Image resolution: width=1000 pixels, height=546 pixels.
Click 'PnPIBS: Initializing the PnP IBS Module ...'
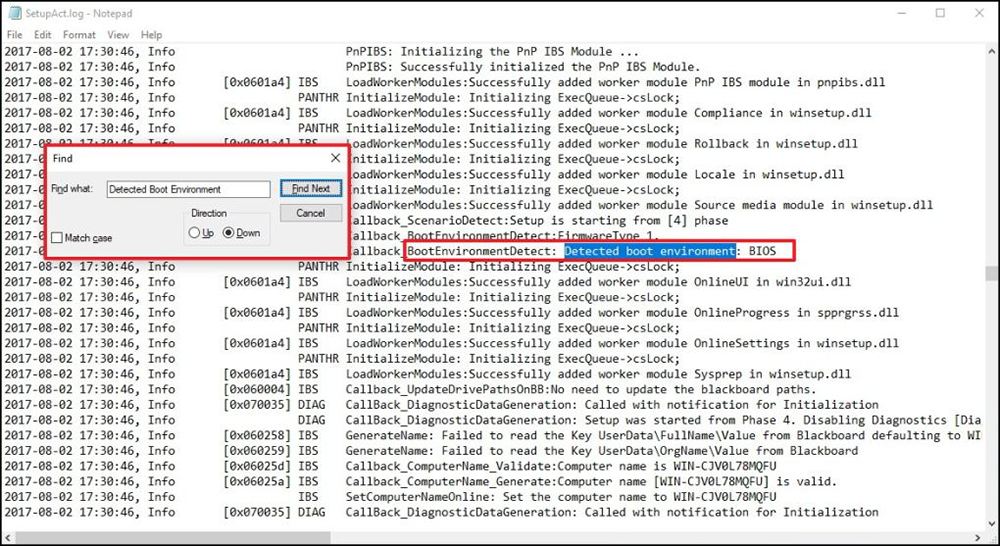click(x=492, y=52)
